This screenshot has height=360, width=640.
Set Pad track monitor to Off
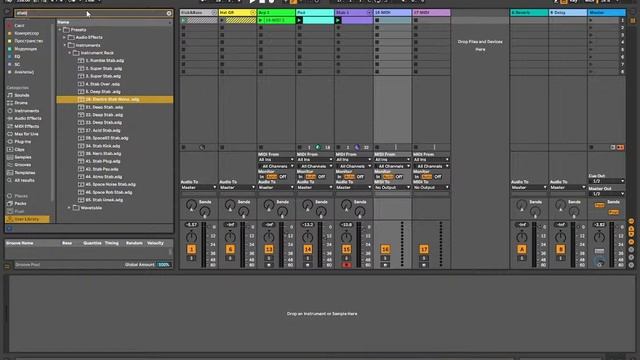coord(321,177)
